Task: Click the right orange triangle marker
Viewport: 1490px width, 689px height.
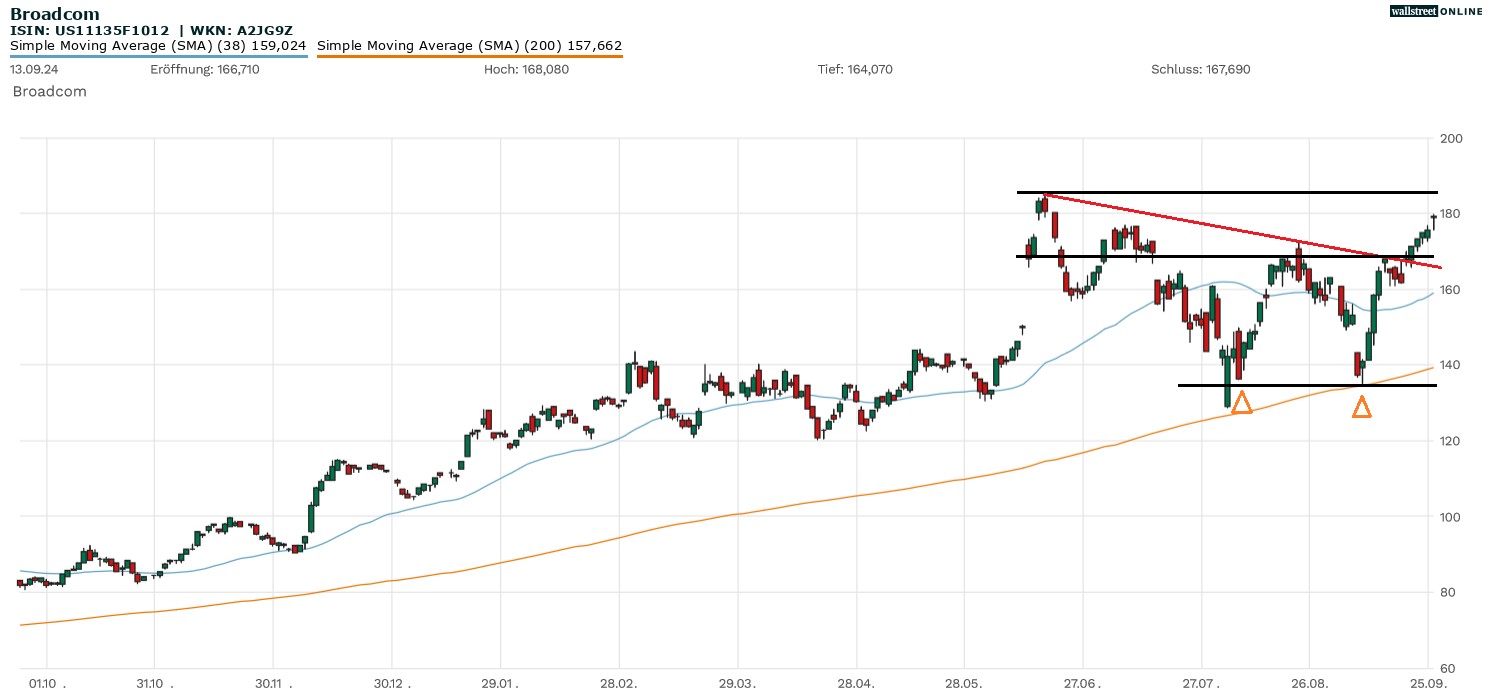Action: (1361, 407)
